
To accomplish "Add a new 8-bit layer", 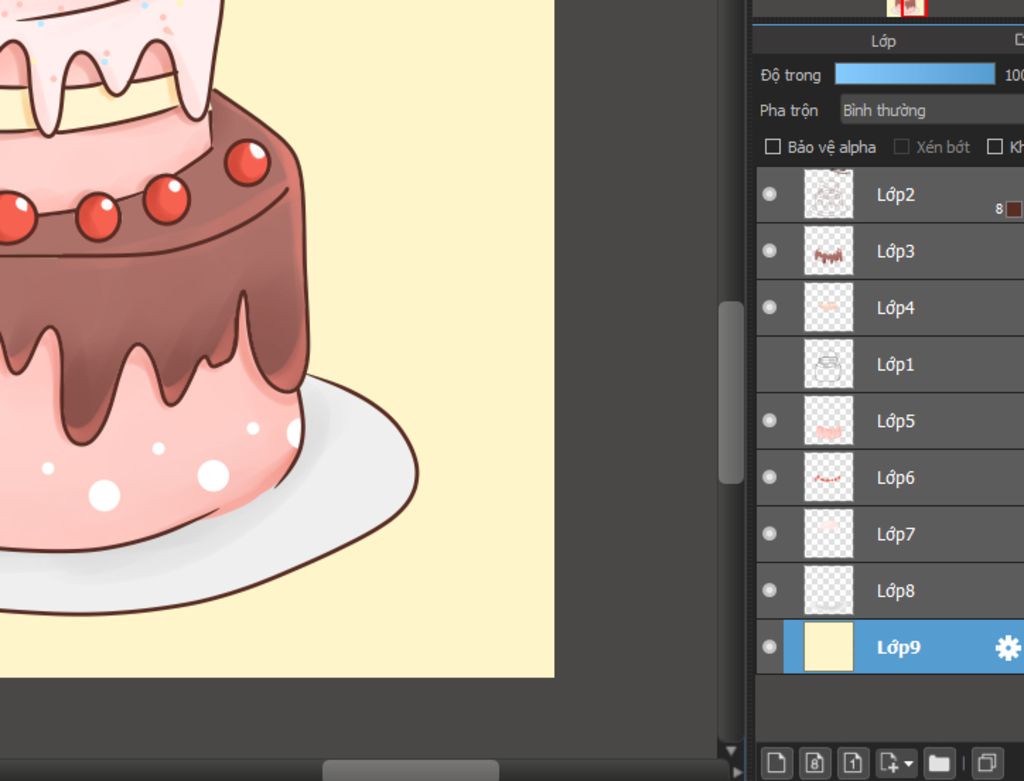I will tap(814, 762).
